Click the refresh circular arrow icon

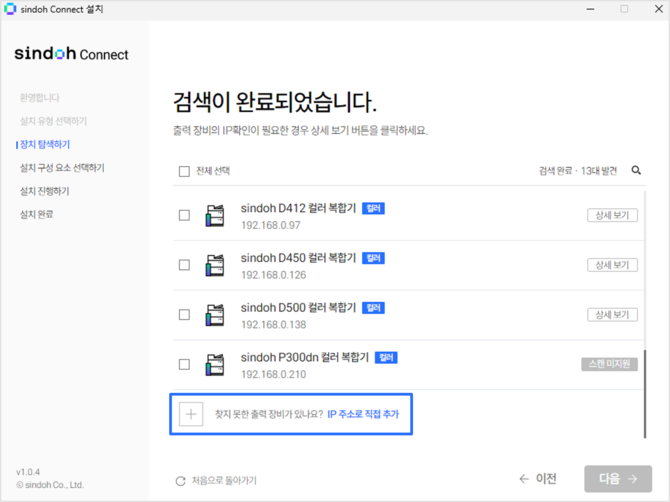click(181, 481)
